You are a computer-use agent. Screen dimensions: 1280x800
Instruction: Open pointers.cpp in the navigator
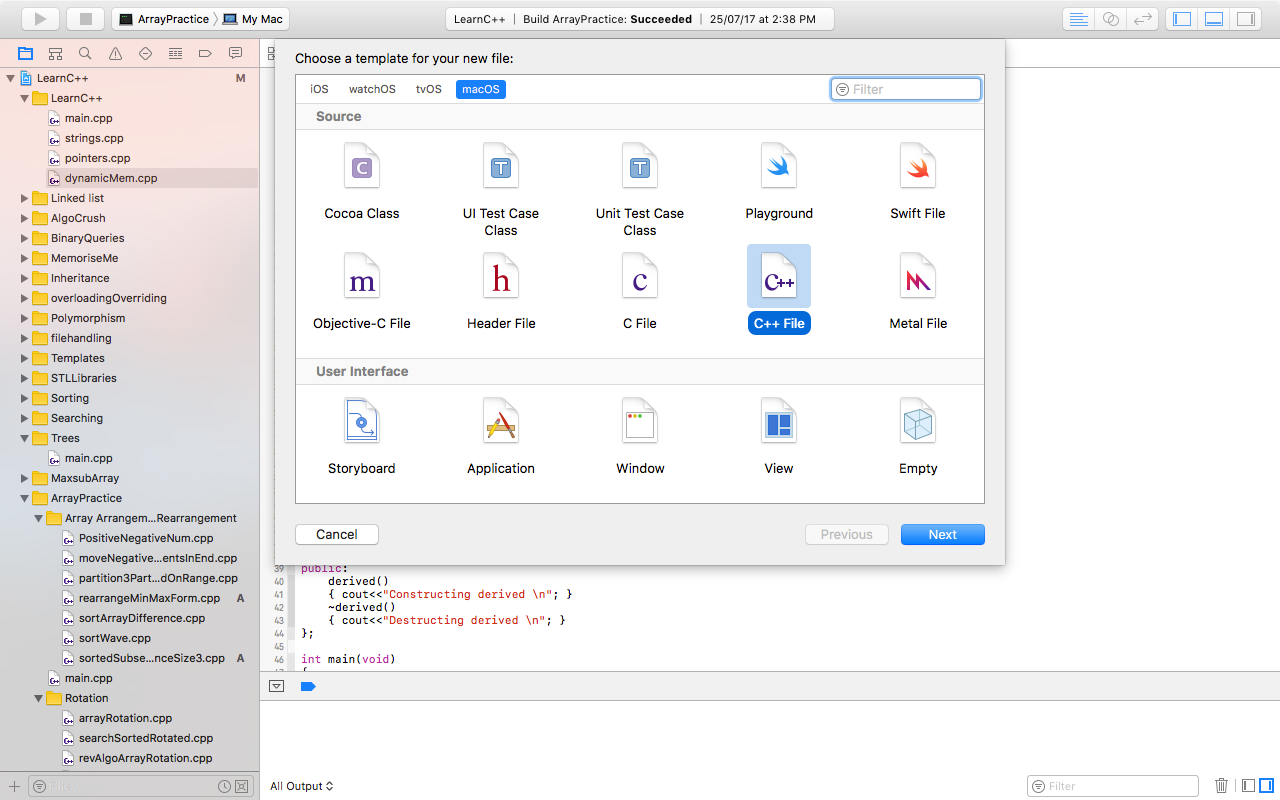(98, 158)
